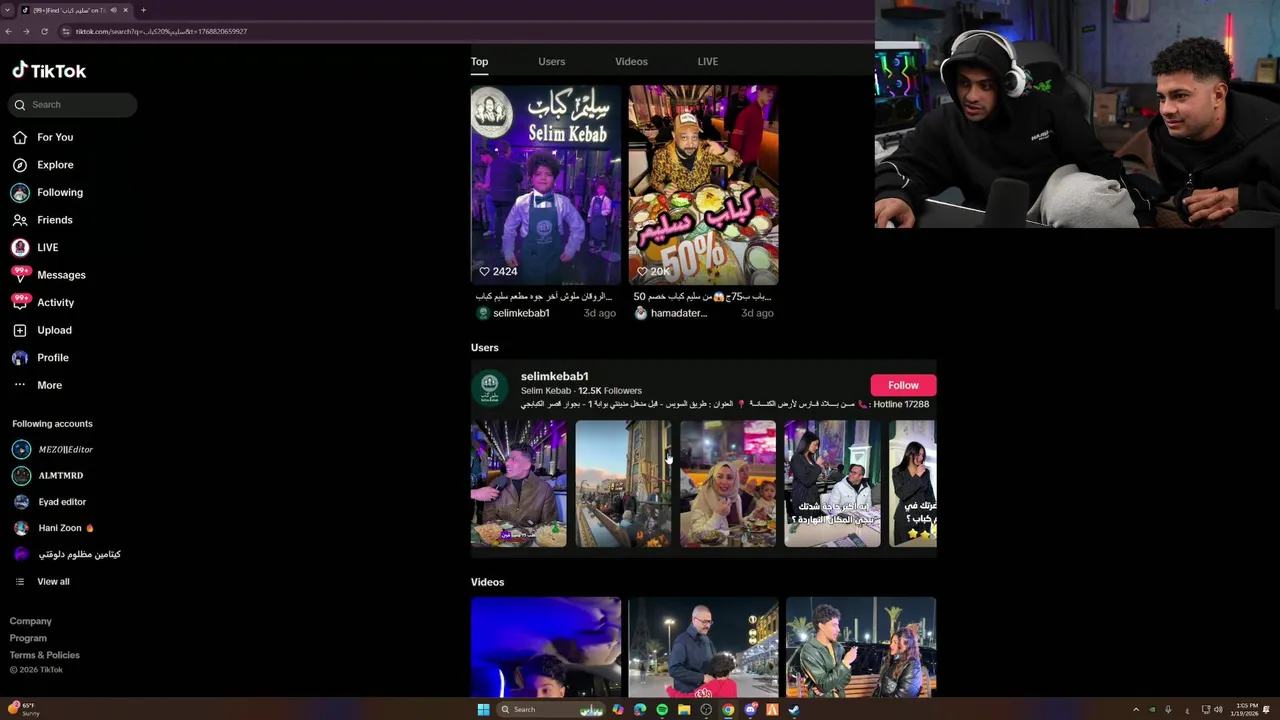Expand the Program footer section

(x=28, y=638)
